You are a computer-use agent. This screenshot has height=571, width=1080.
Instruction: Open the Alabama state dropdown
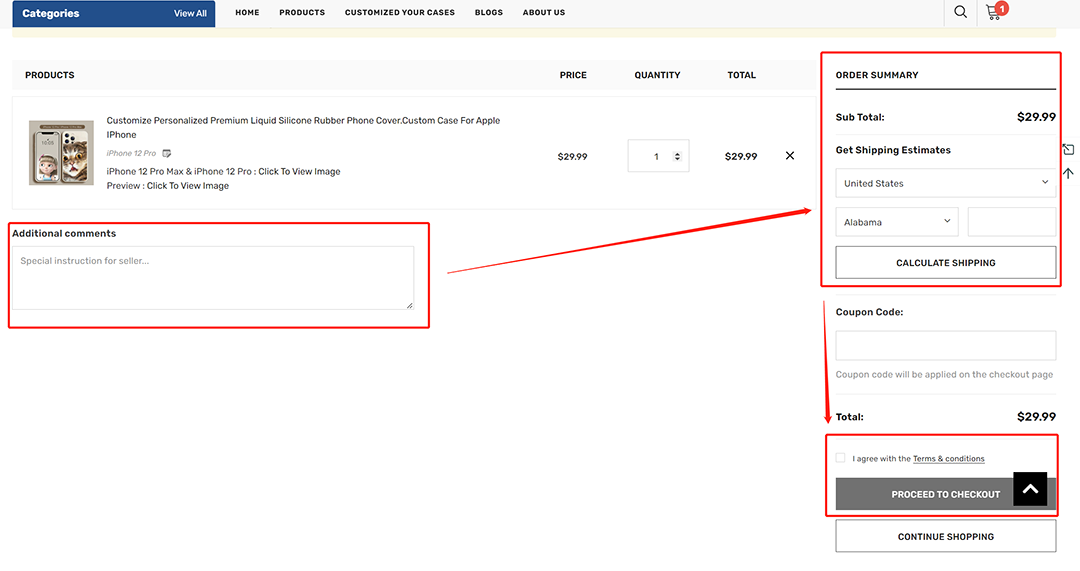[896, 222]
